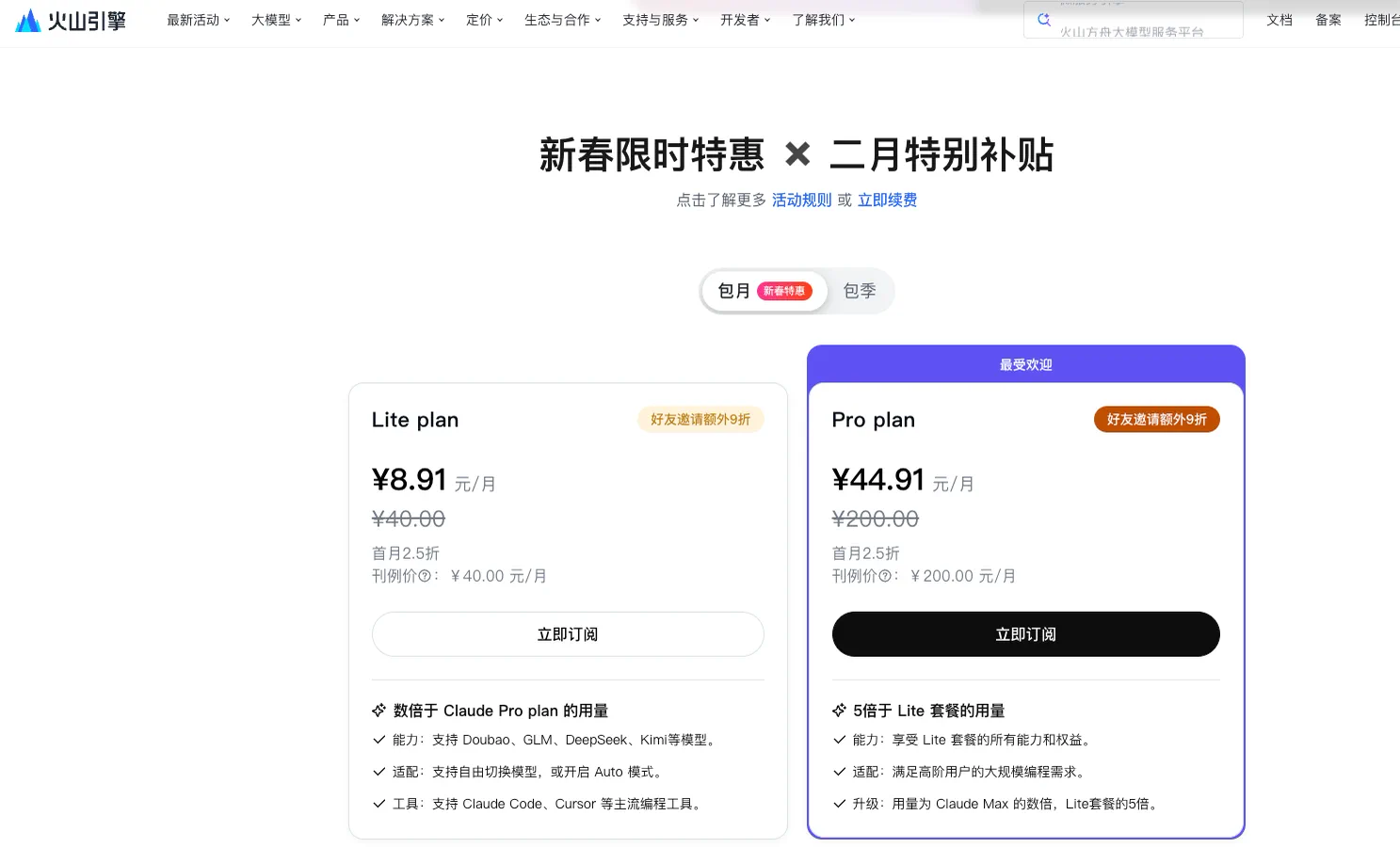This screenshot has height=864, width=1400.
Task: Open the 活动规则 link
Action: [802, 200]
